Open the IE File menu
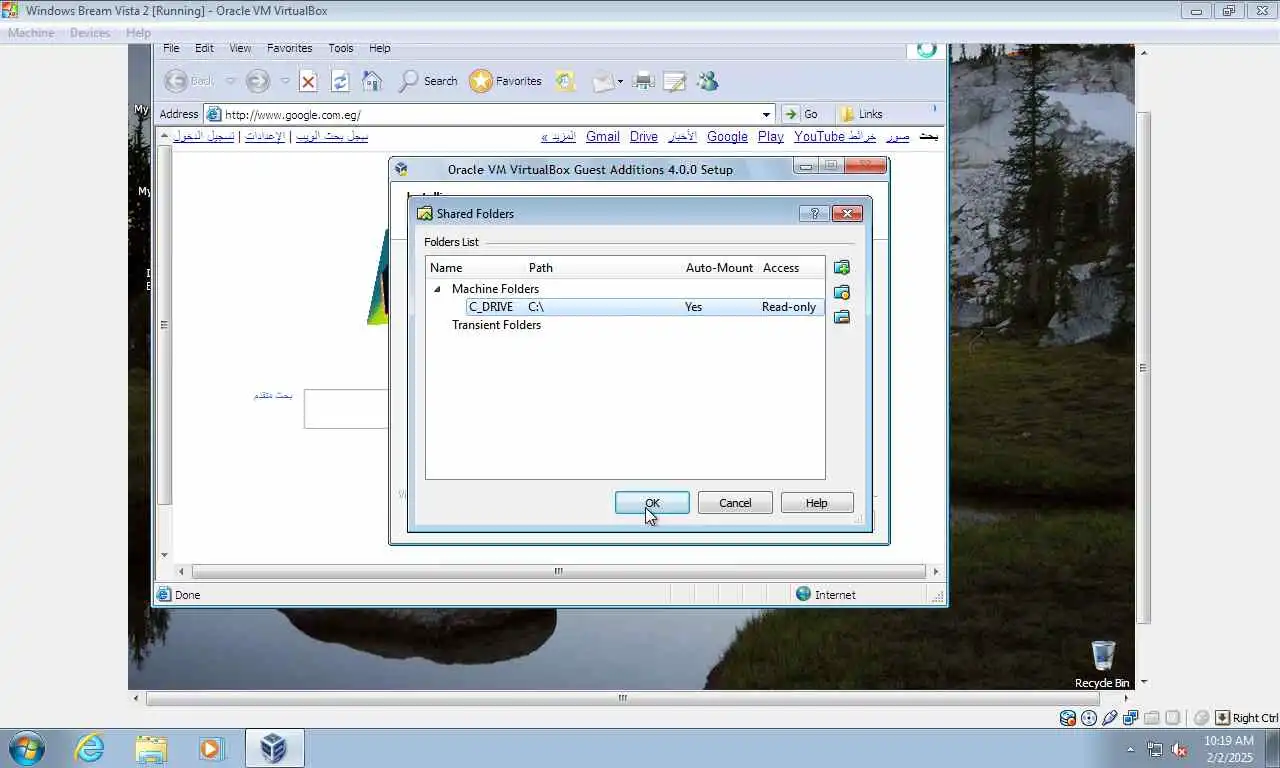The width and height of the screenshot is (1280, 768). pos(171,48)
